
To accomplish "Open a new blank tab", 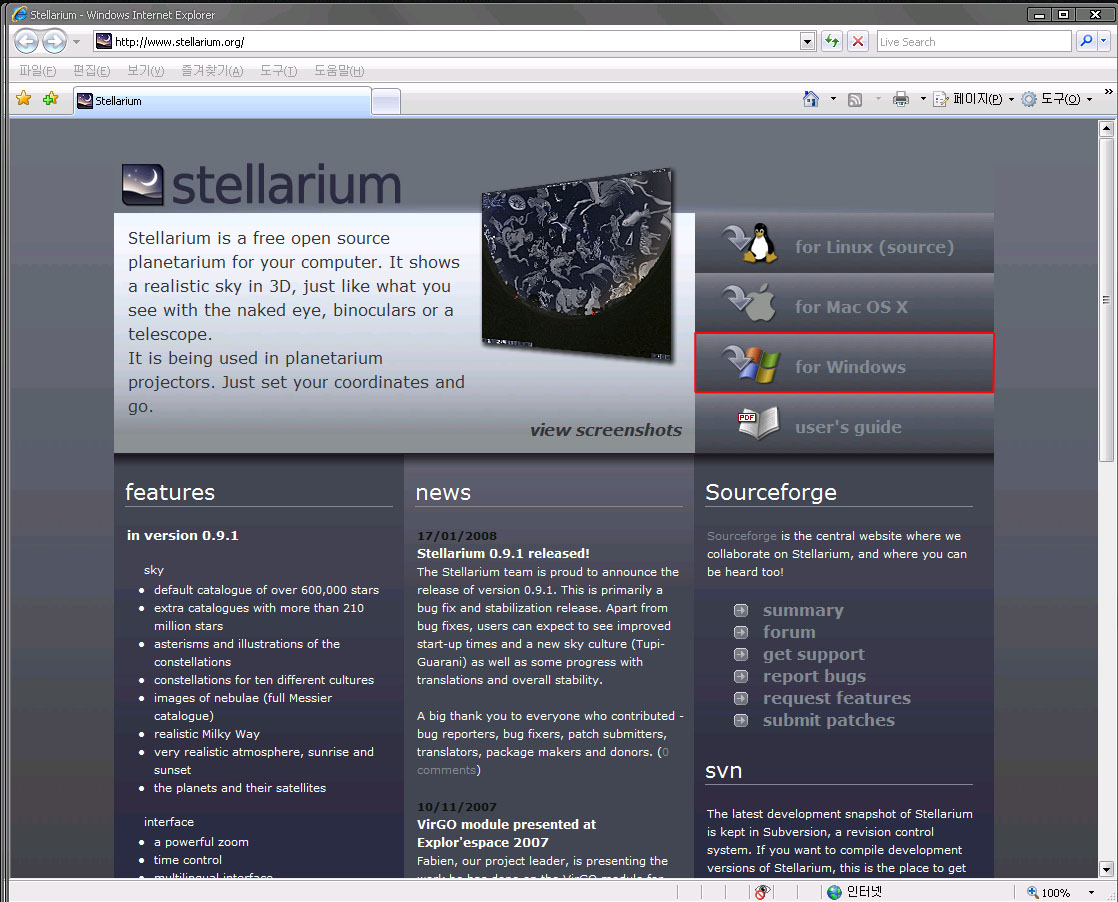I will pos(386,101).
